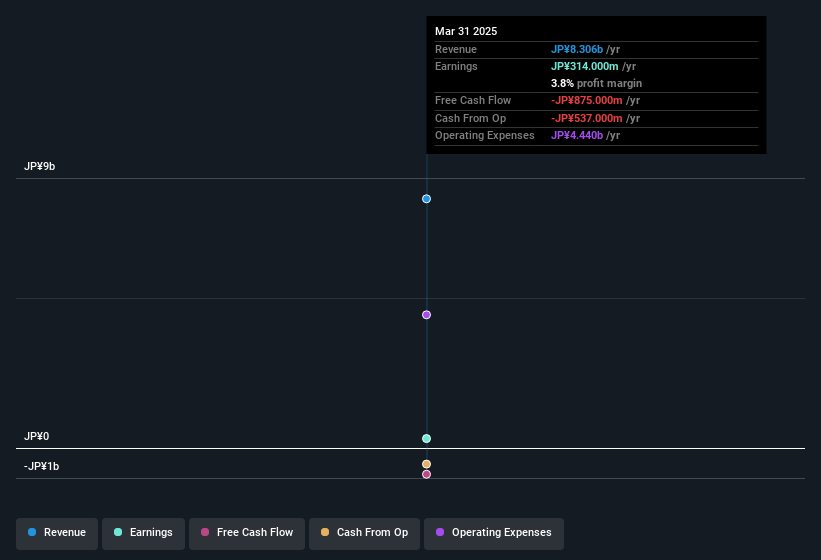
Task: Click the Revenue label in tooltip
Action: click(456, 49)
